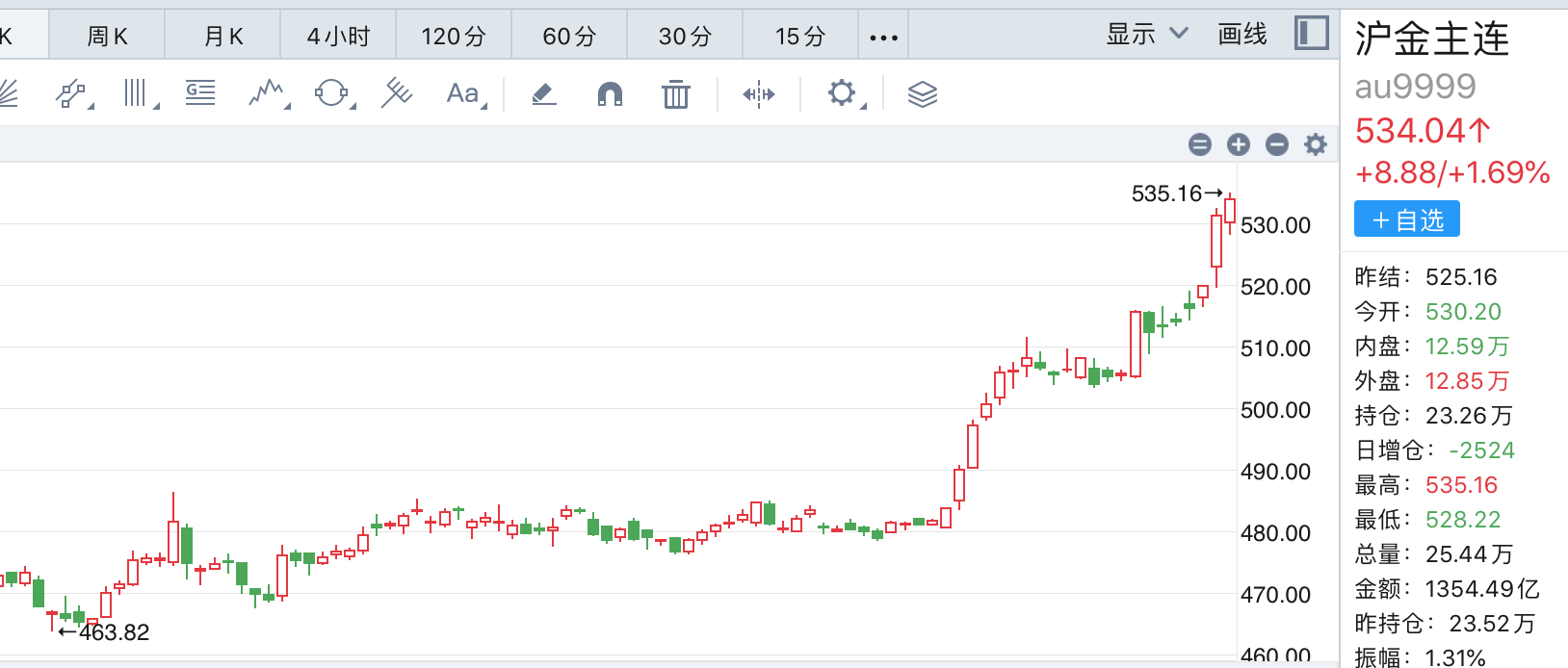
Task: Click the 持仓 value 23.26万
Action: (1469, 416)
